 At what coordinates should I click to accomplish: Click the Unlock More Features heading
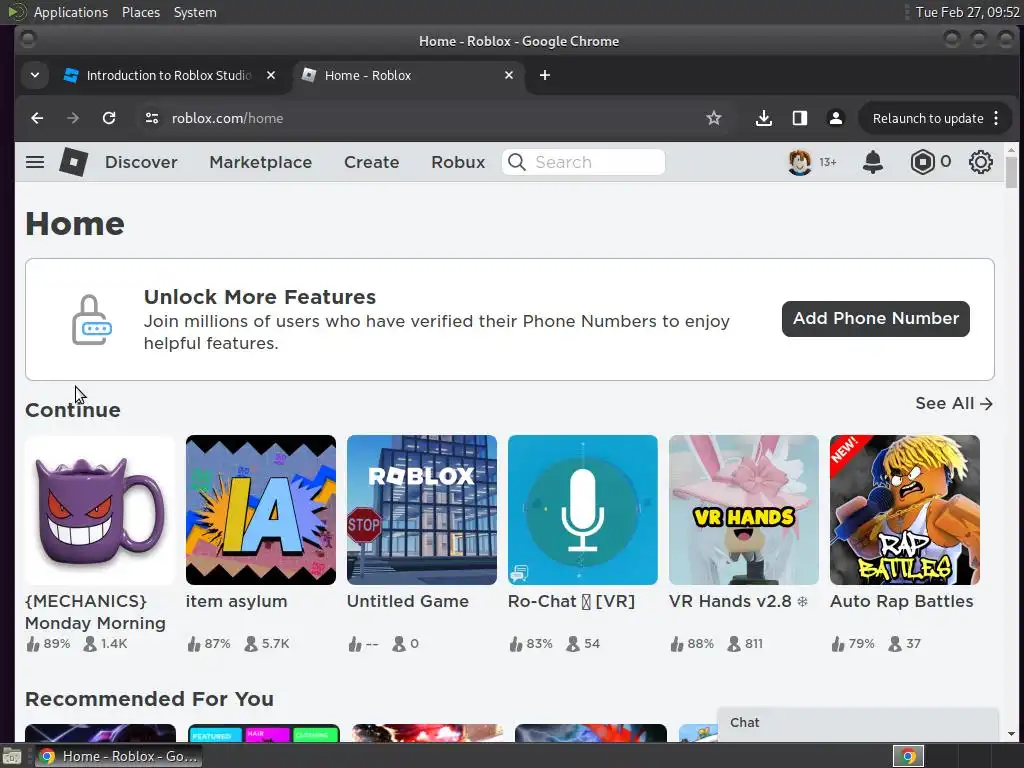pyautogui.click(x=260, y=297)
